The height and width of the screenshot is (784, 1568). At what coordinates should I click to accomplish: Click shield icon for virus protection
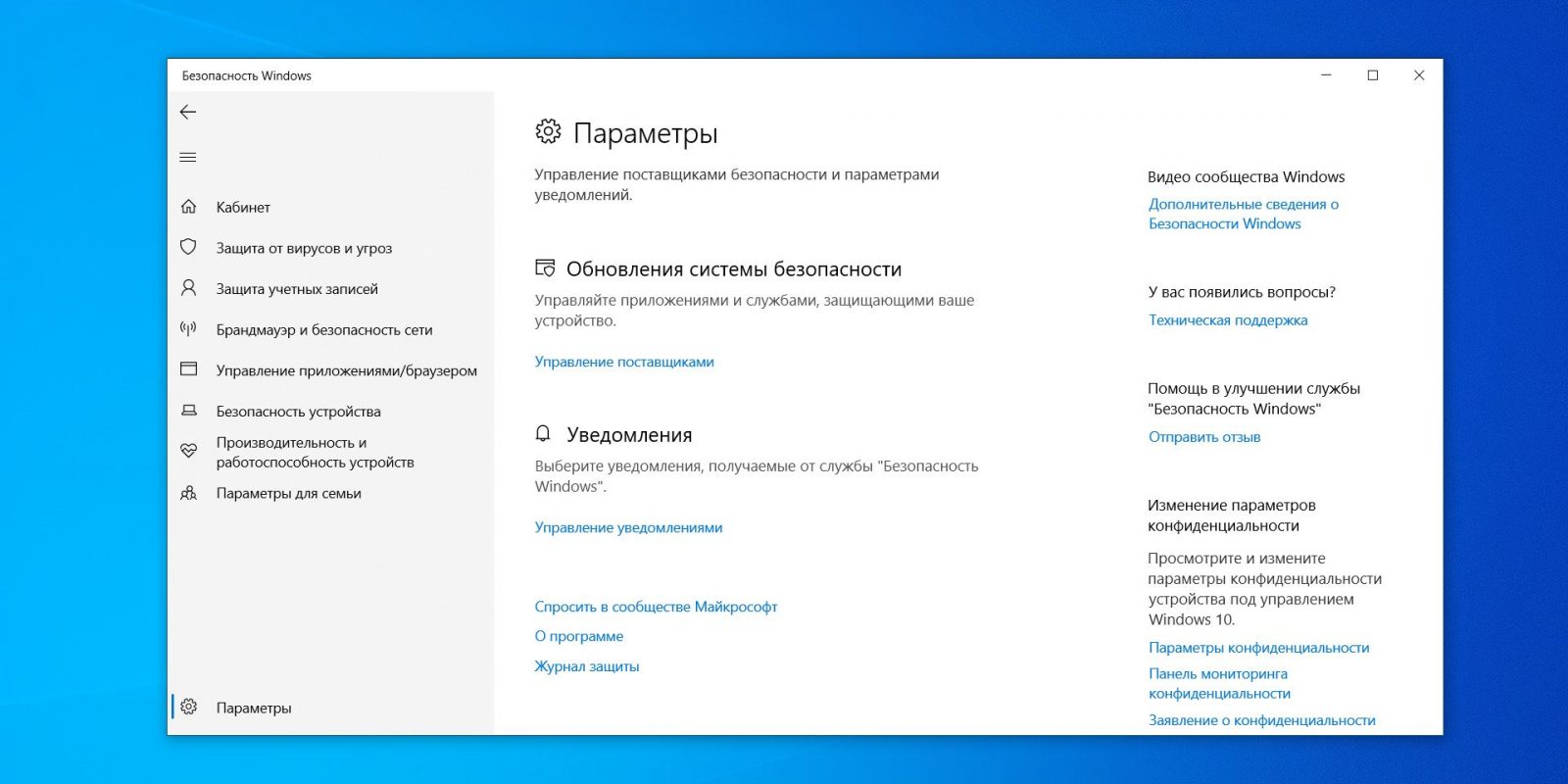pyautogui.click(x=189, y=247)
